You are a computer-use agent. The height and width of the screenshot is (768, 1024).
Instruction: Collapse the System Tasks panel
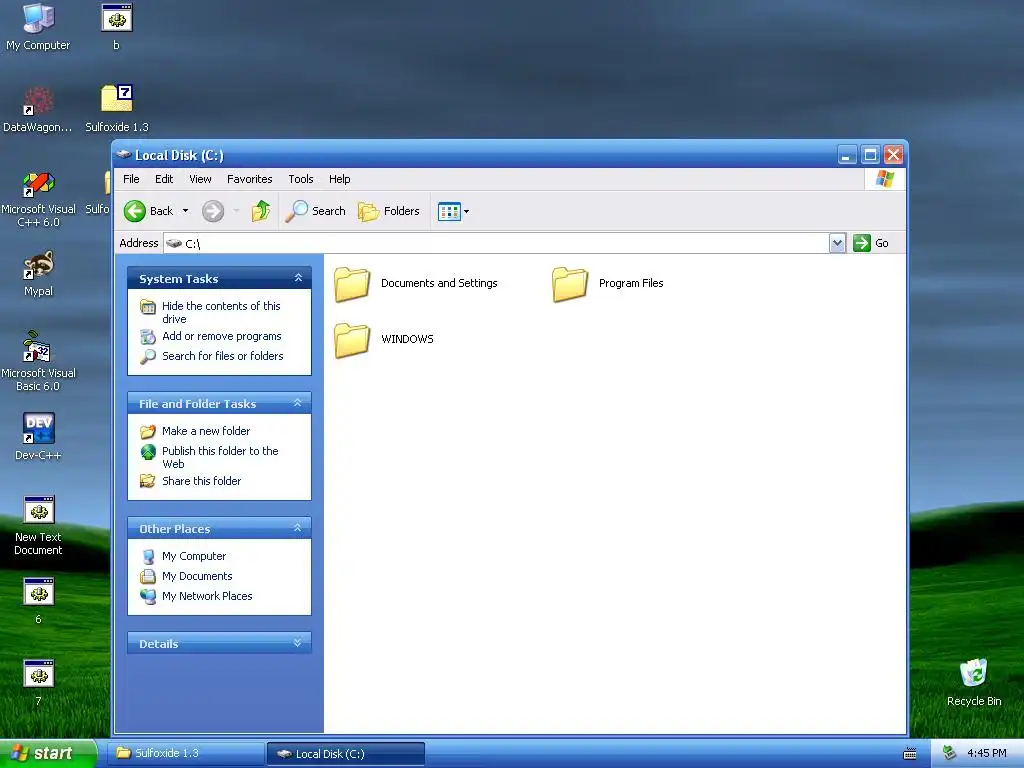tap(298, 278)
